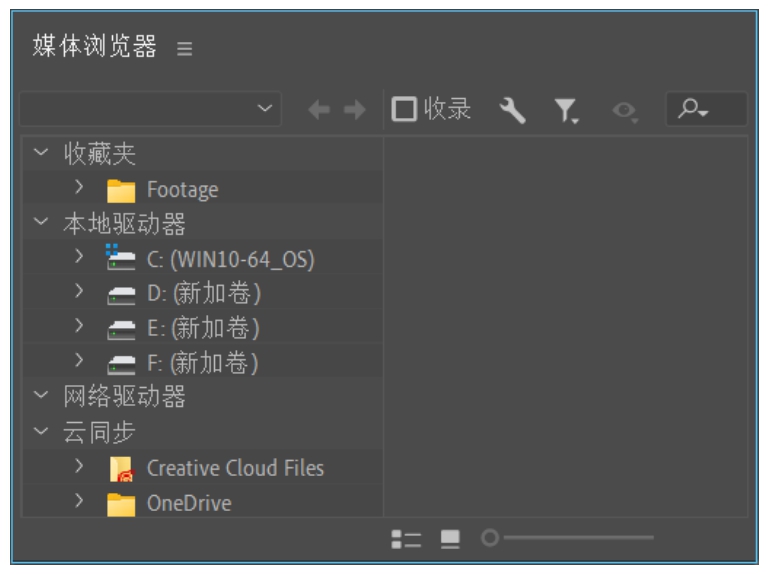This screenshot has height=577, width=768.
Task: Open the 媒体浏览器 panel menu icon
Action: point(184,48)
